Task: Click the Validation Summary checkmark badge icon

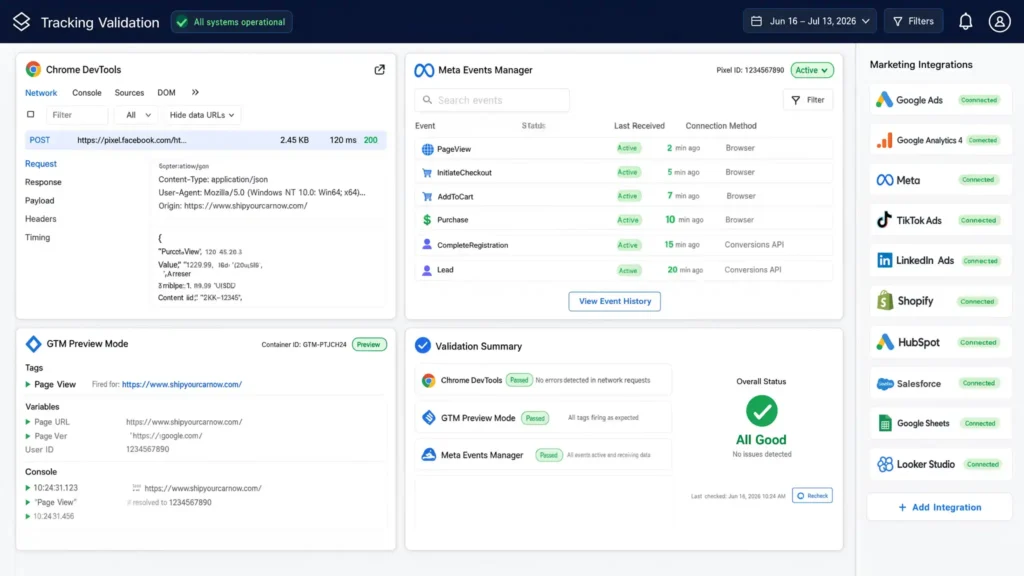Action: (x=423, y=345)
